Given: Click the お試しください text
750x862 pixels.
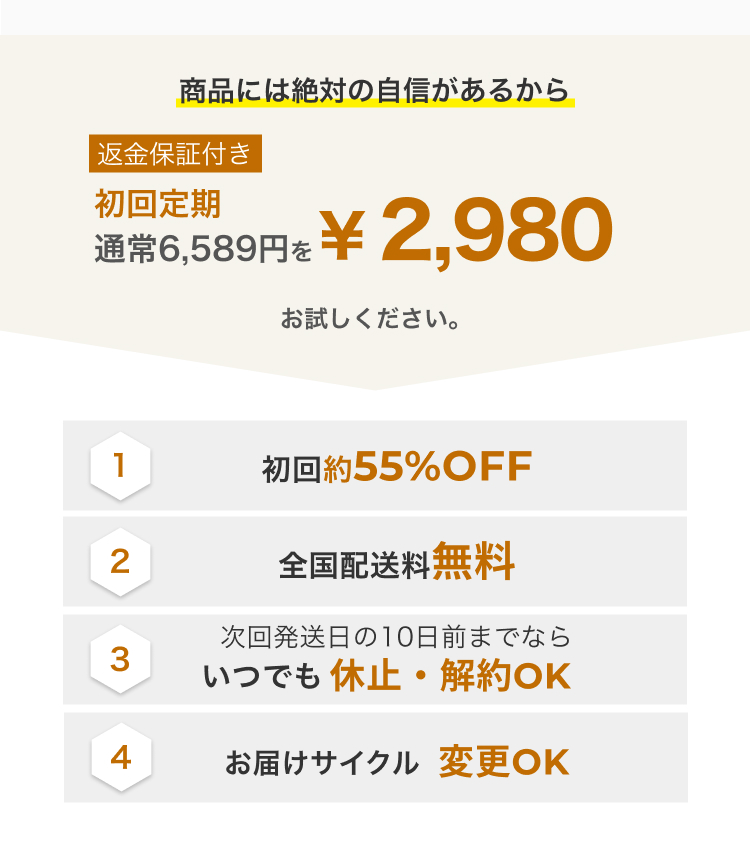Looking at the screenshot, I should (370, 318).
